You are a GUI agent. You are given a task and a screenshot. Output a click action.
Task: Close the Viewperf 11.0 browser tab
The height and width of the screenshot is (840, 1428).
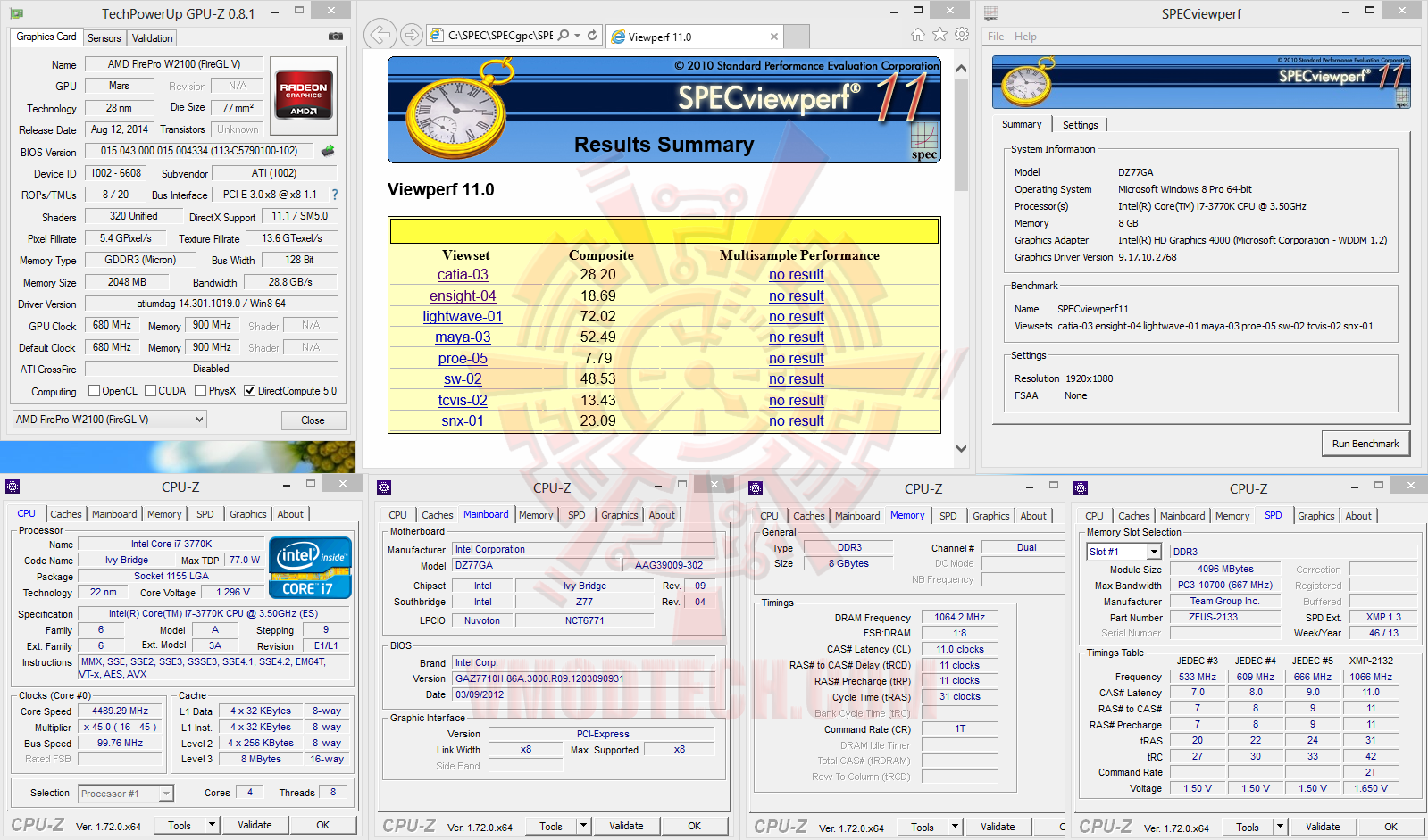pyautogui.click(x=773, y=37)
